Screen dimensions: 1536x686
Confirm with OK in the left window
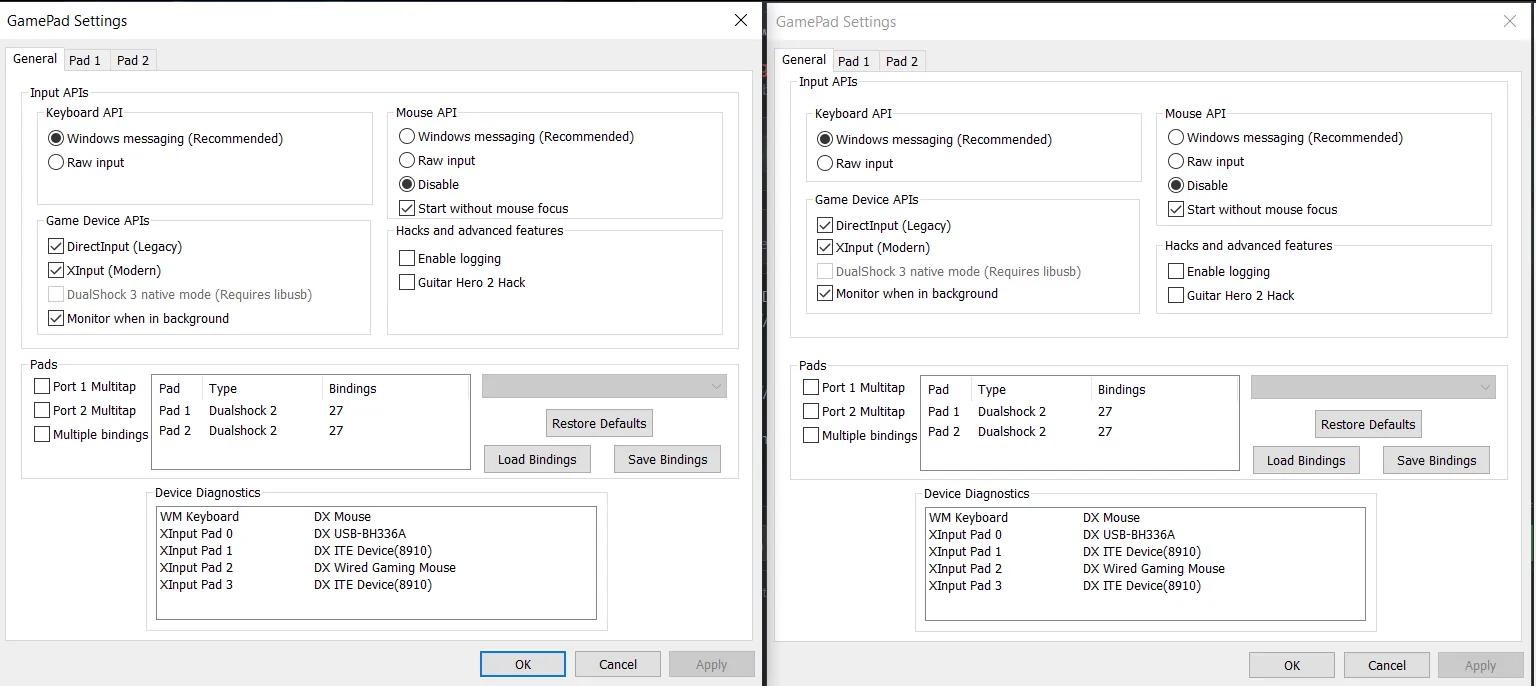coord(522,664)
